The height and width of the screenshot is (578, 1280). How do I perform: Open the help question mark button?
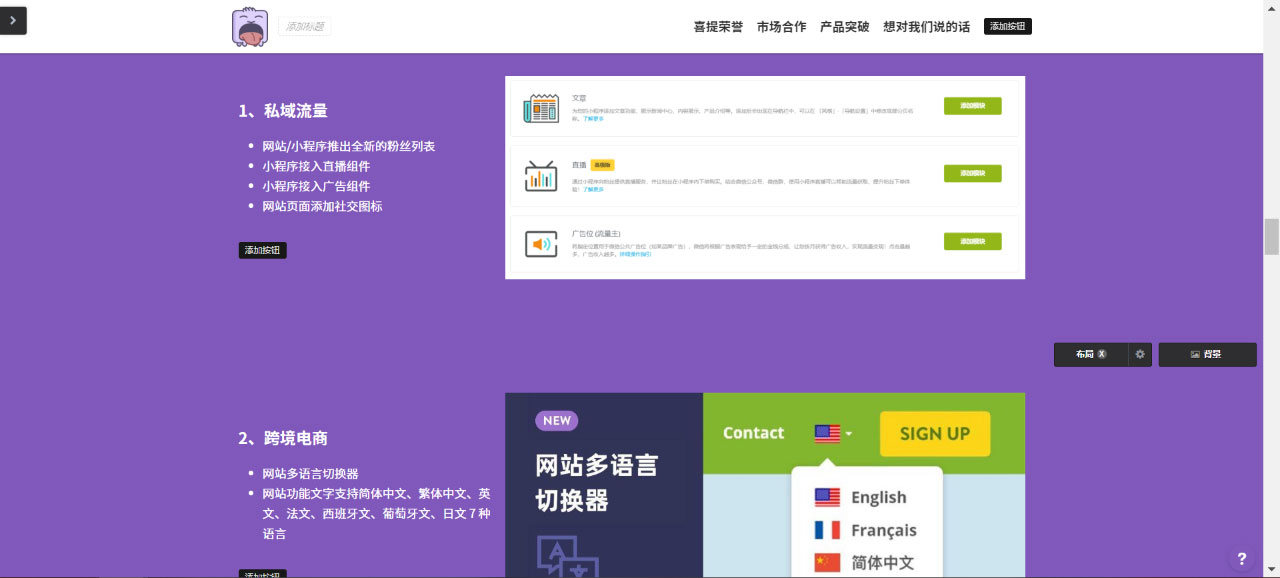[x=1241, y=559]
